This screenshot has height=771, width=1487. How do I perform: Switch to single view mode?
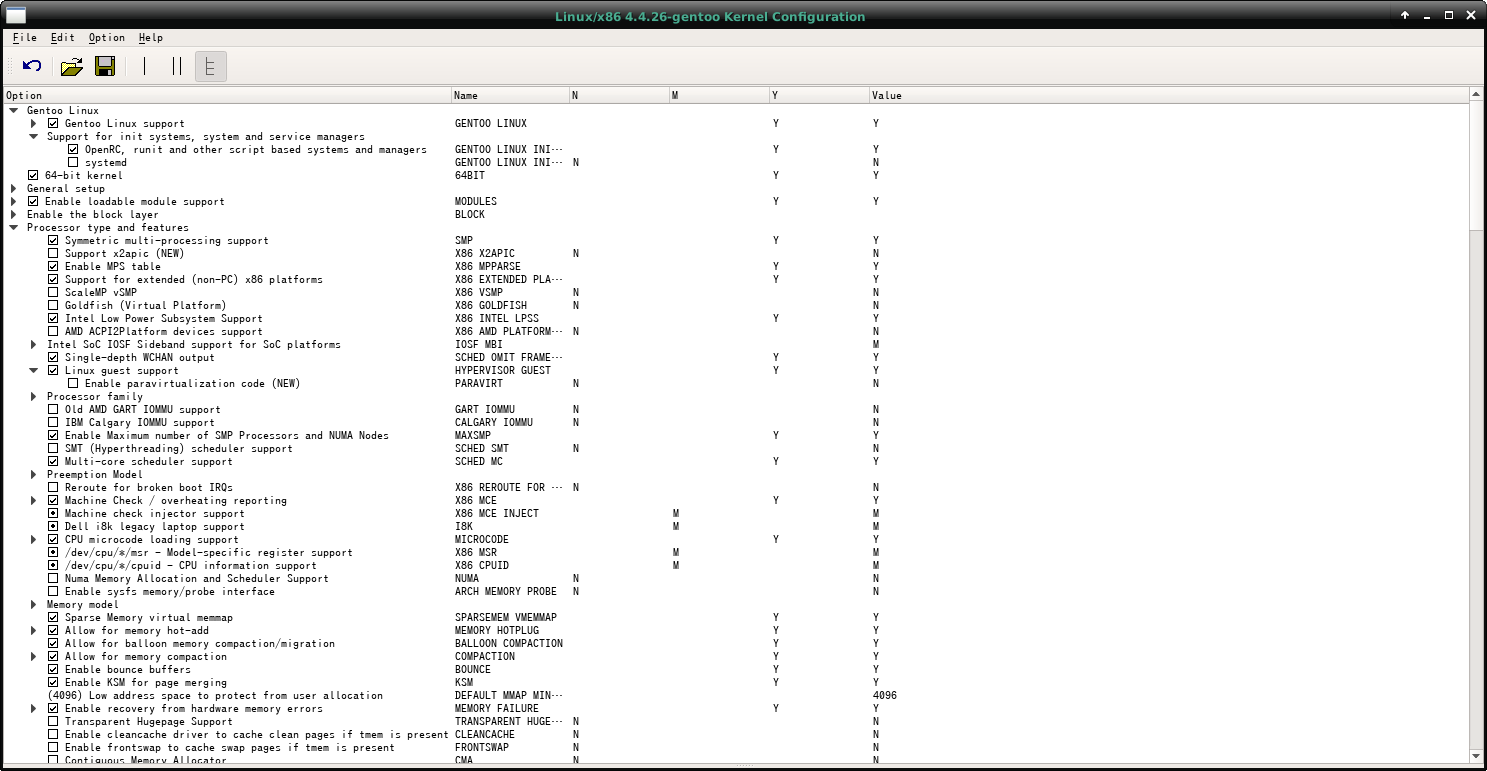coord(144,65)
